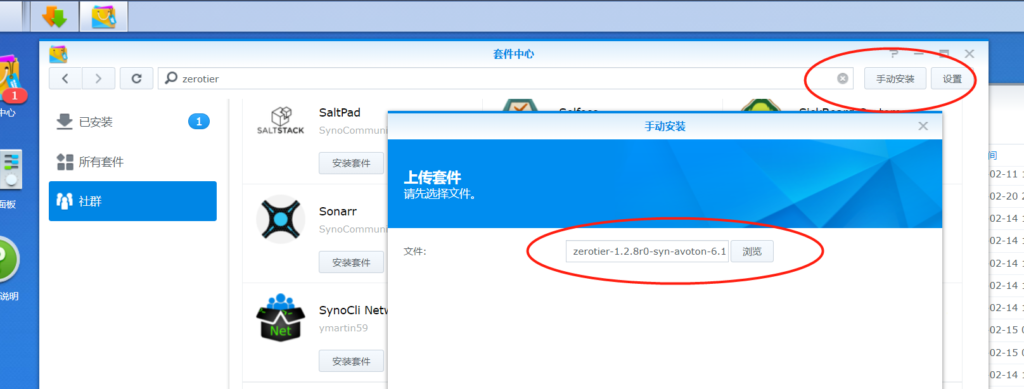Open the Sonarr package icon

pyautogui.click(x=280, y=219)
